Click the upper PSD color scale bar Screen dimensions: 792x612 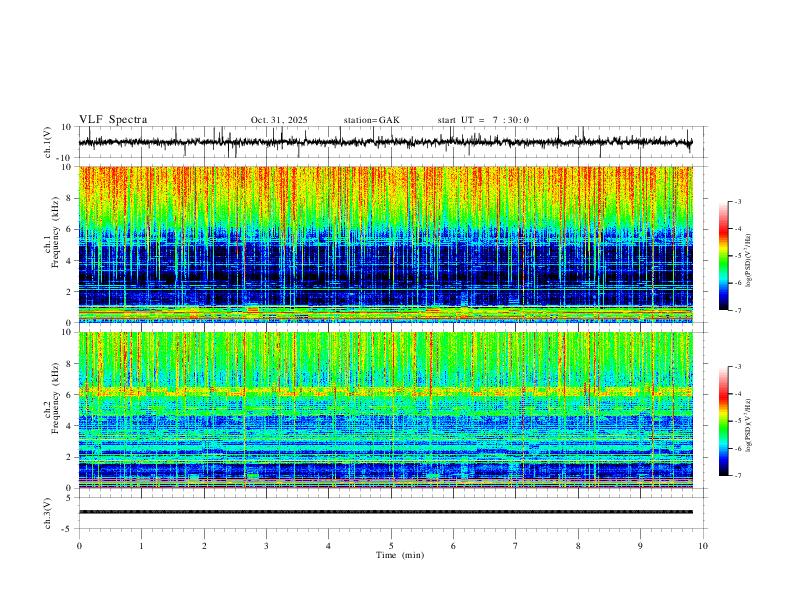(723, 256)
